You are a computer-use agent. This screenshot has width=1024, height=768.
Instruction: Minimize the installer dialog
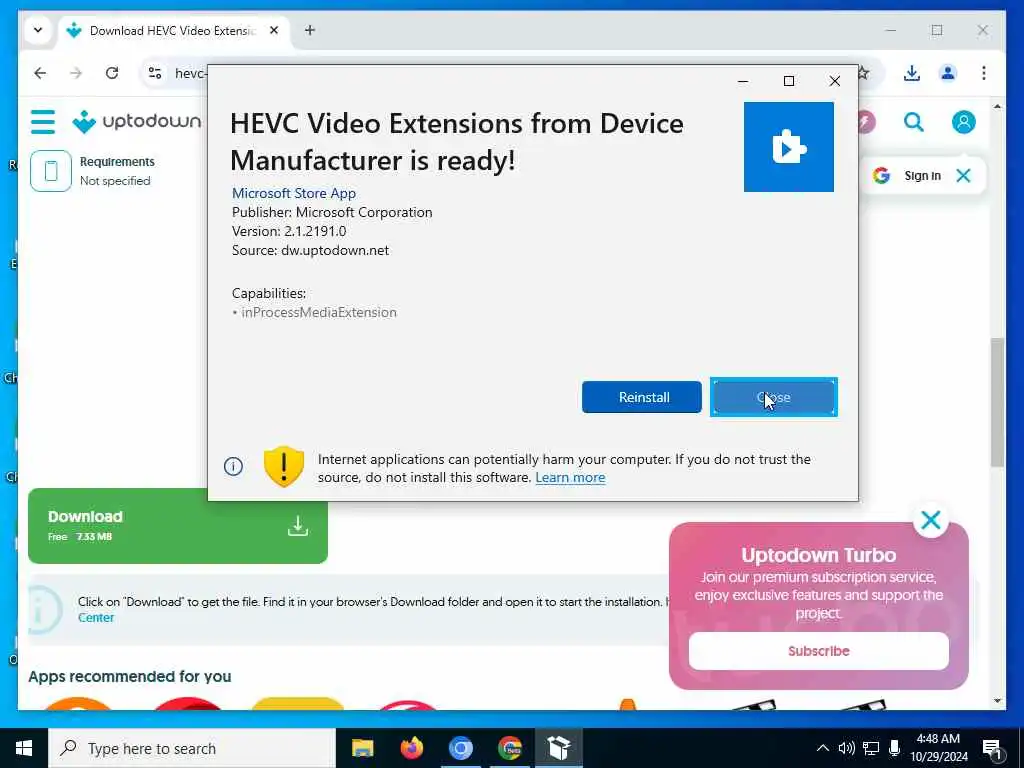(x=743, y=81)
